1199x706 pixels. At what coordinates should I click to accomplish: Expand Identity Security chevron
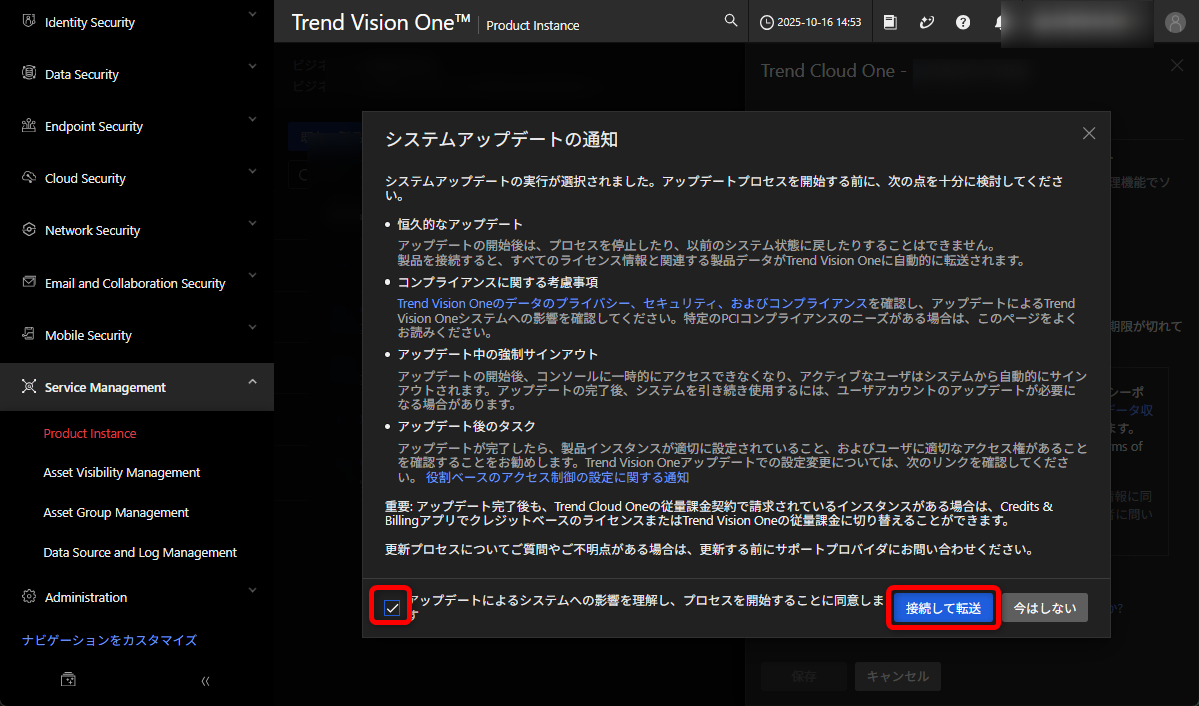252,14
